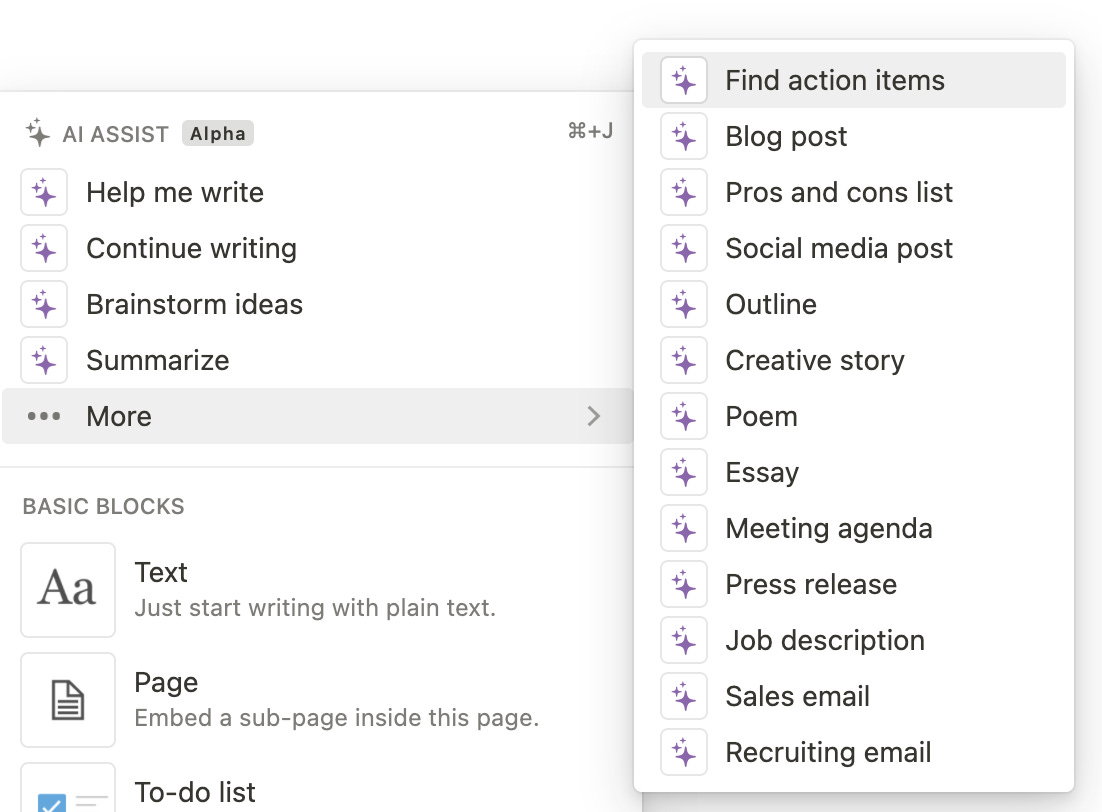This screenshot has height=812, width=1102.
Task: Click the sparkle icon beside Poem
Action: (x=684, y=417)
